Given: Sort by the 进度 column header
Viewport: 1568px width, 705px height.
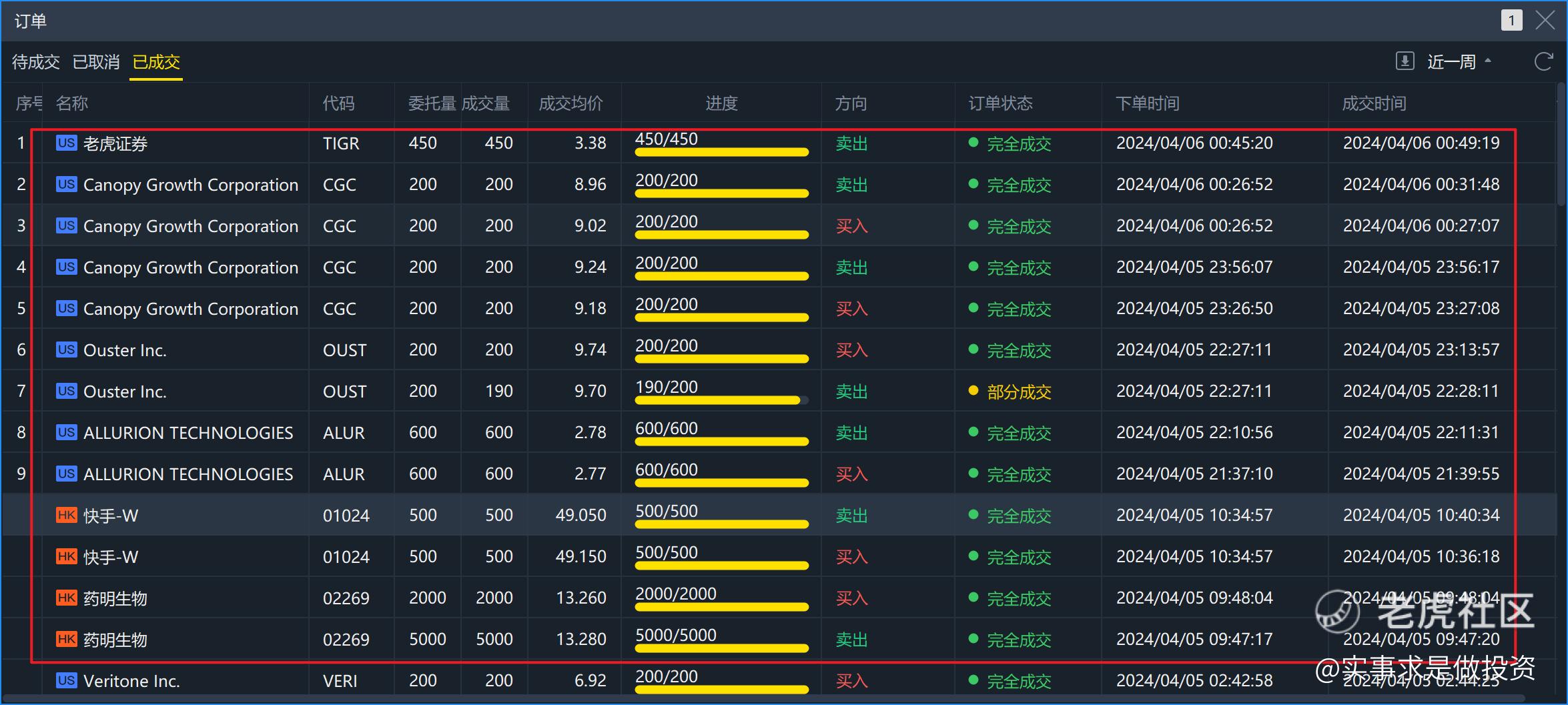Looking at the screenshot, I should click(722, 103).
